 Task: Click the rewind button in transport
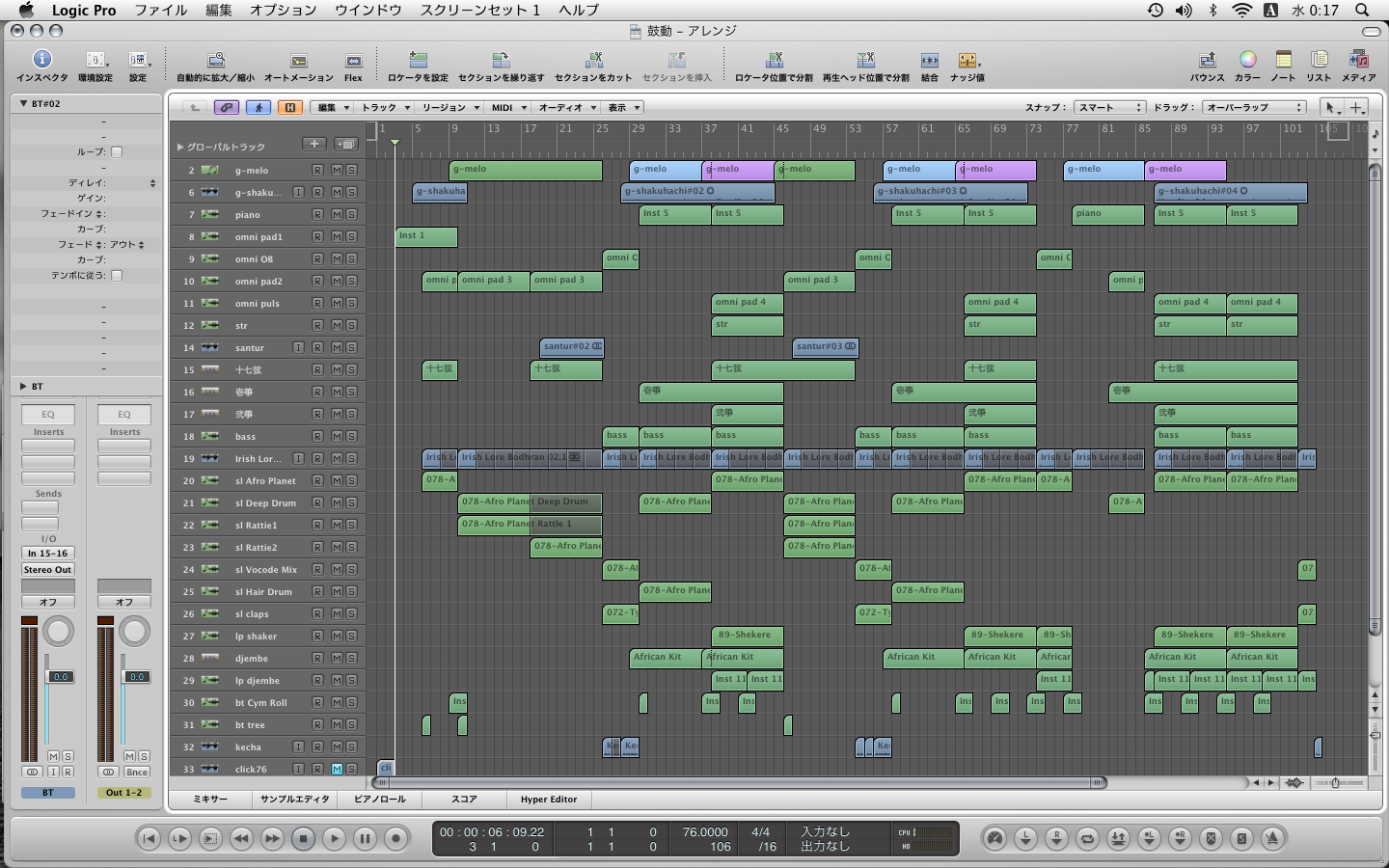(x=241, y=838)
